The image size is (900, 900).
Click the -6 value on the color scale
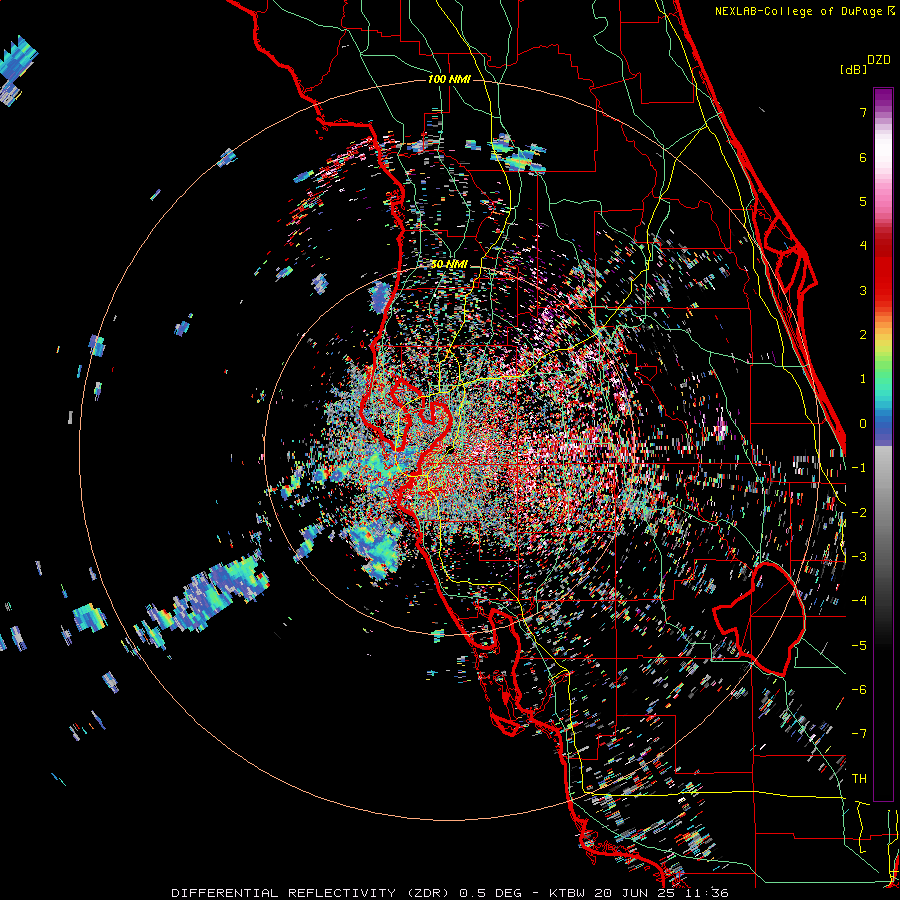point(859,690)
